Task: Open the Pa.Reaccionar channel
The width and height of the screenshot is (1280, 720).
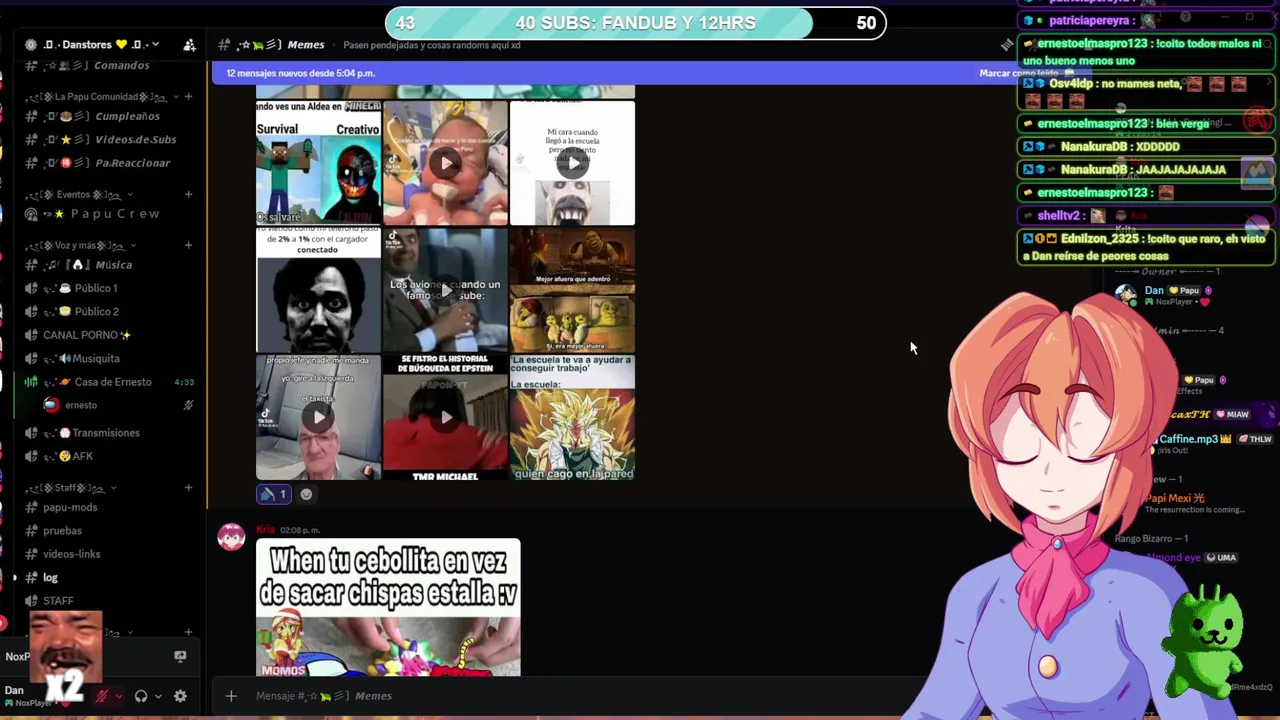Action: coord(110,163)
